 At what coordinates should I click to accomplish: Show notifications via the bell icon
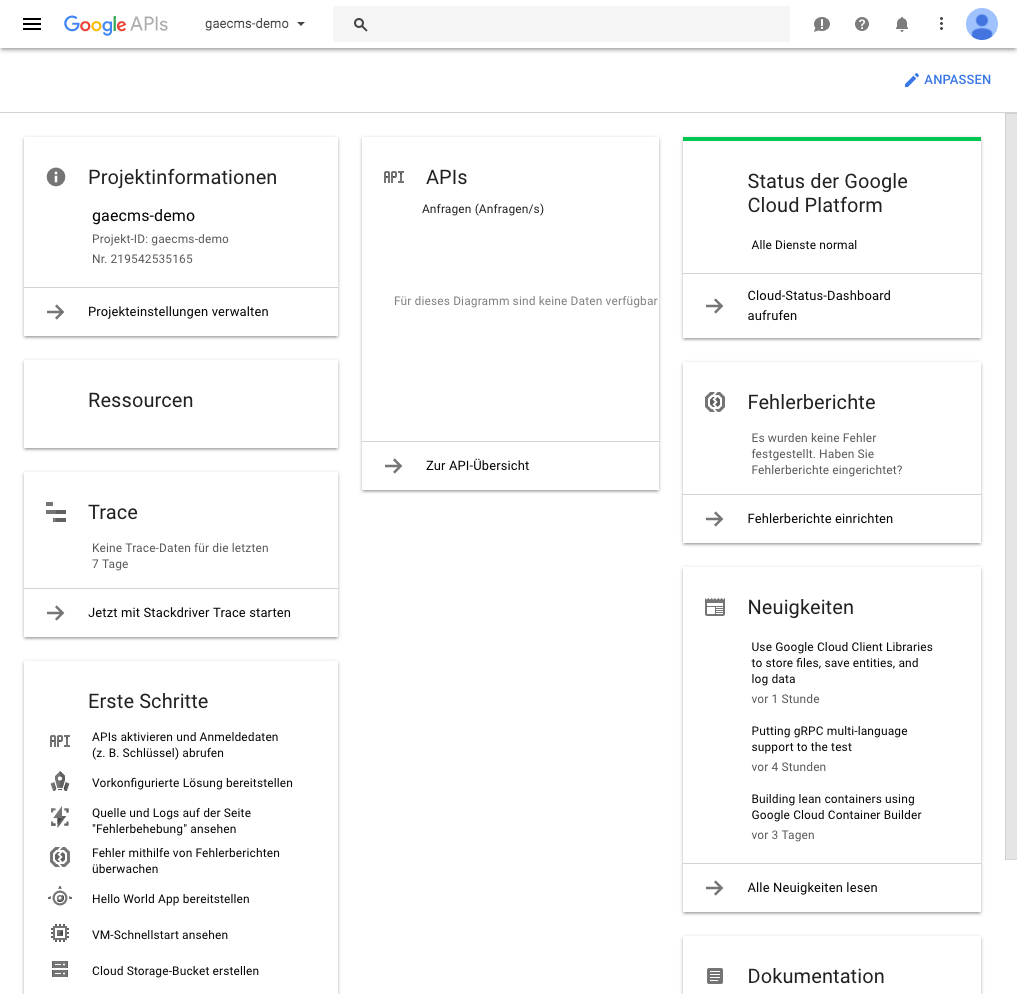coord(902,24)
